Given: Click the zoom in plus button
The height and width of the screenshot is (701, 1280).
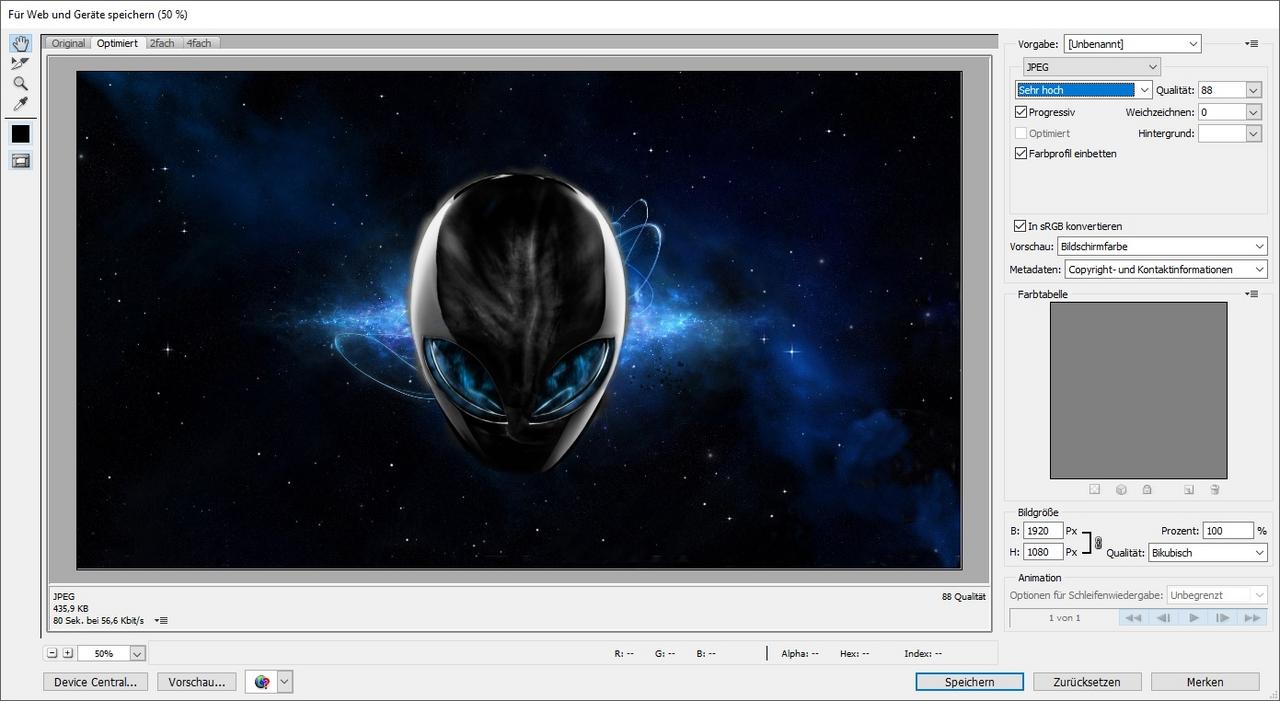Looking at the screenshot, I should (x=68, y=653).
